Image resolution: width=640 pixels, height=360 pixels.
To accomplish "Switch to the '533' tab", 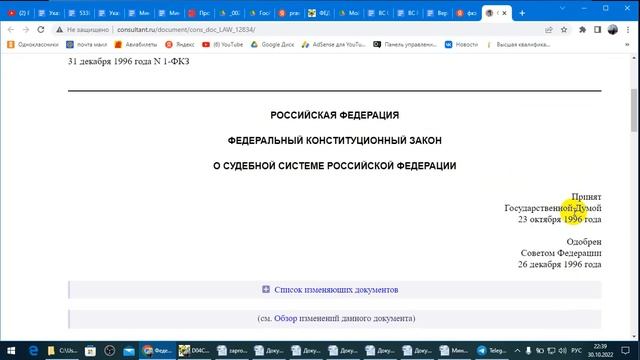I will [x=79, y=13].
